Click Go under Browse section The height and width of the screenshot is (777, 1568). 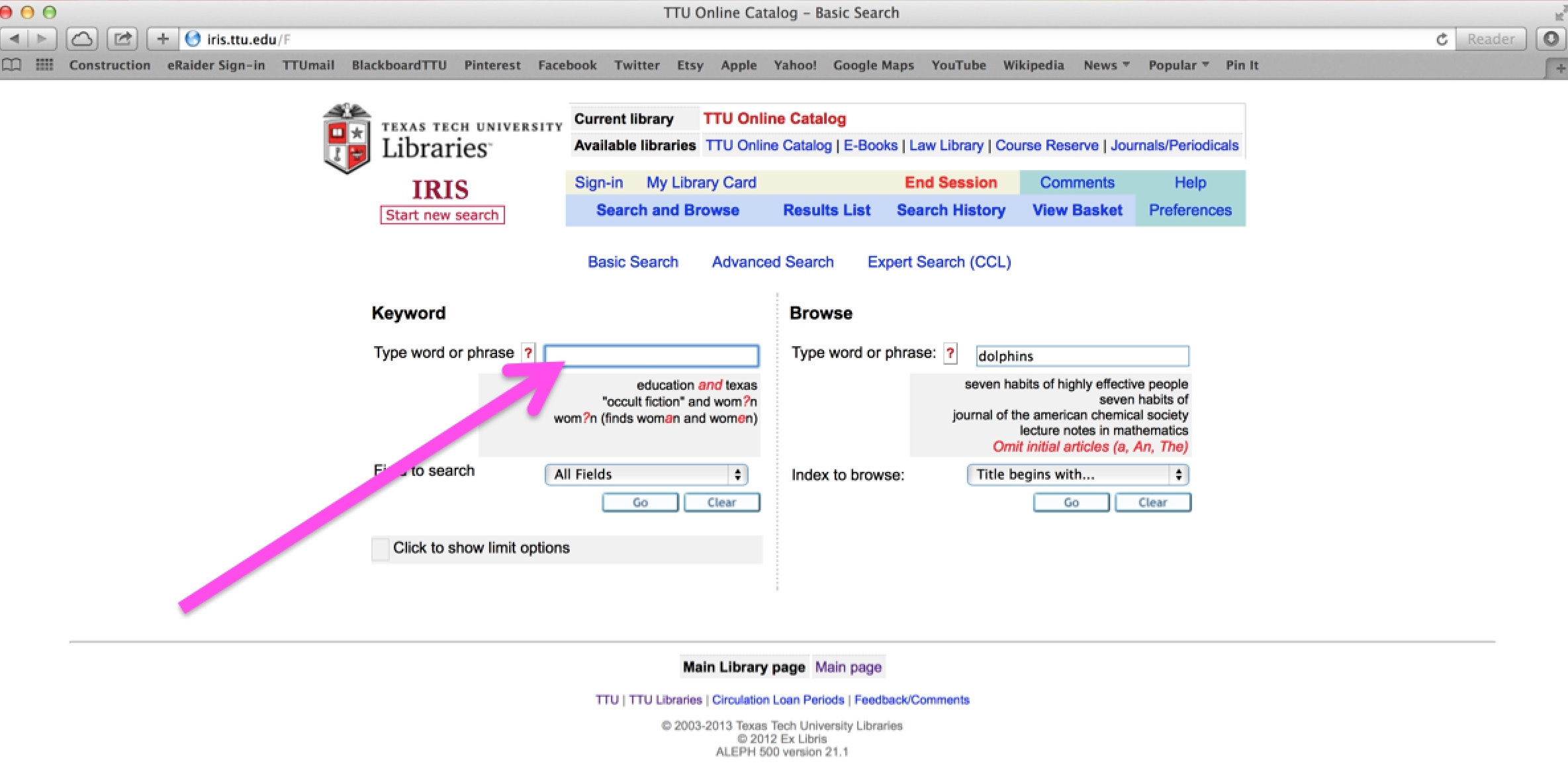click(1071, 502)
